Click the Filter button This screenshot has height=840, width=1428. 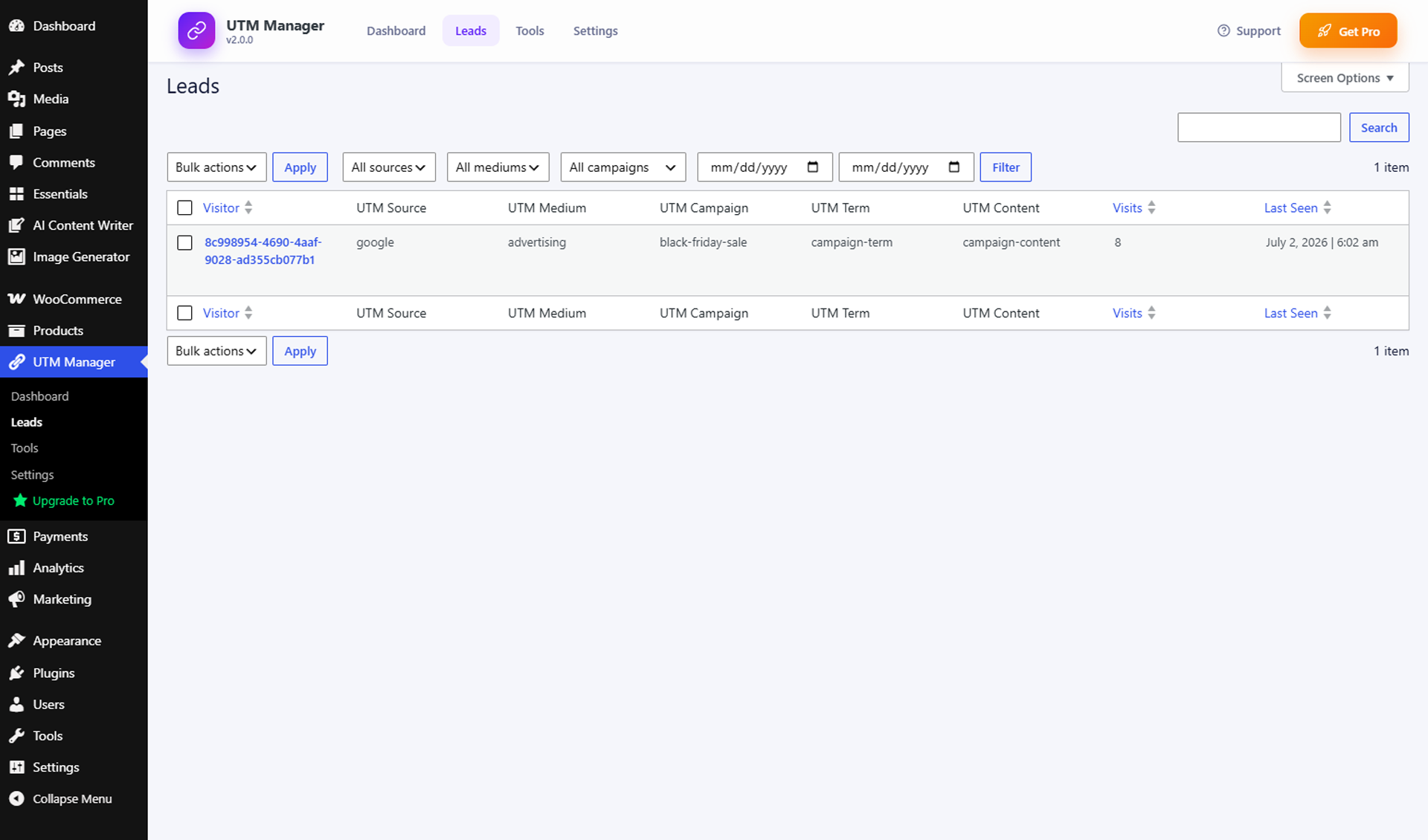coord(1006,167)
